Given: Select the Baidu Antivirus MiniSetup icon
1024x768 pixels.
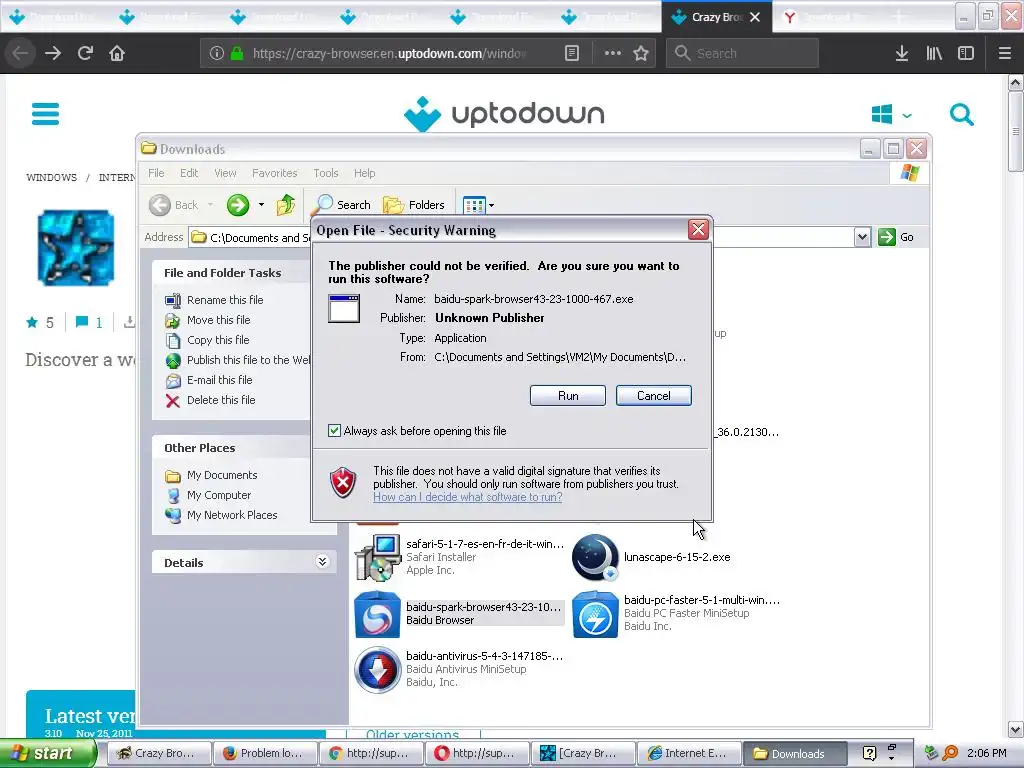Looking at the screenshot, I should coord(377,669).
